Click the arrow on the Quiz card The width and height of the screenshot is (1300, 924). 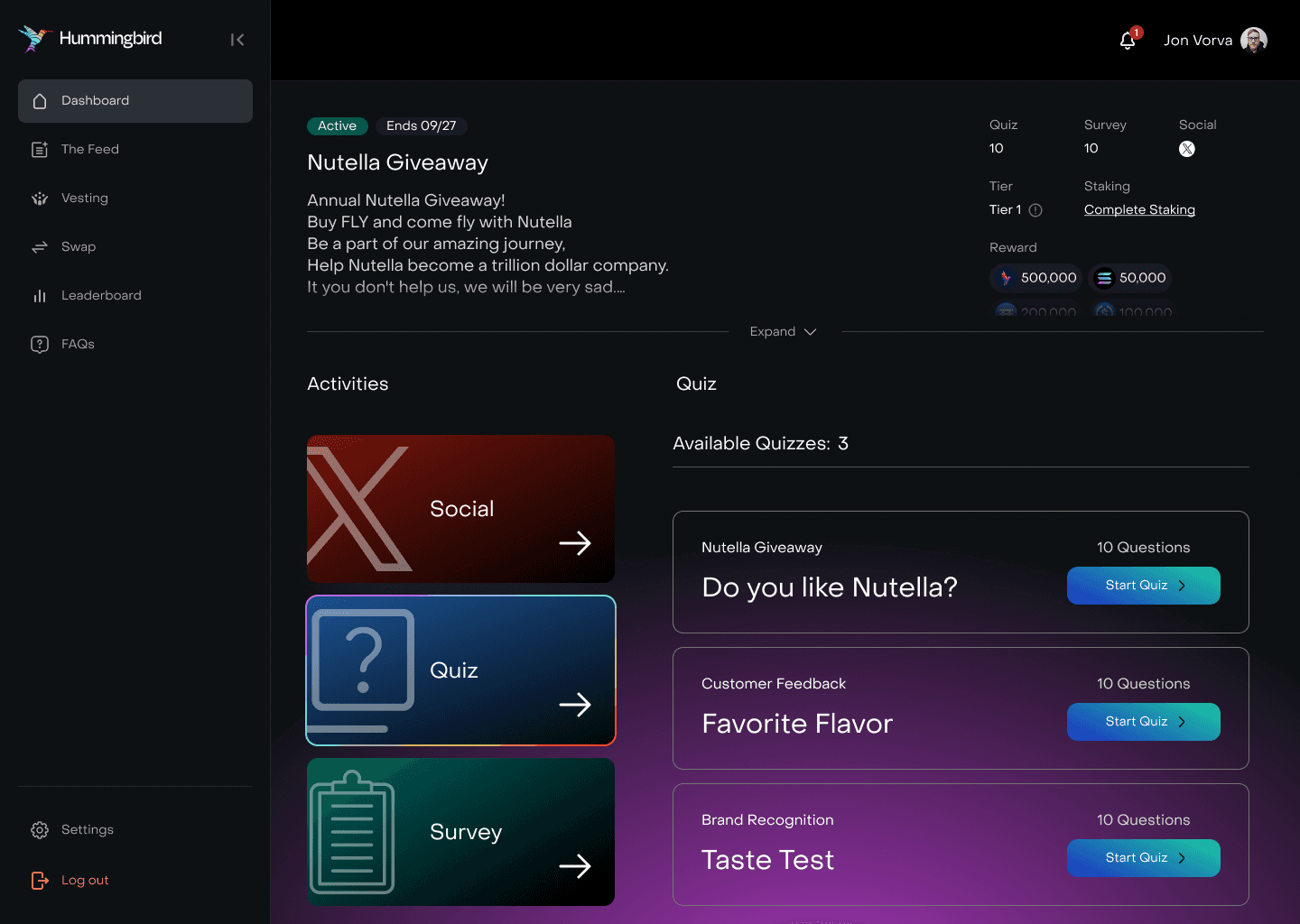coord(575,705)
